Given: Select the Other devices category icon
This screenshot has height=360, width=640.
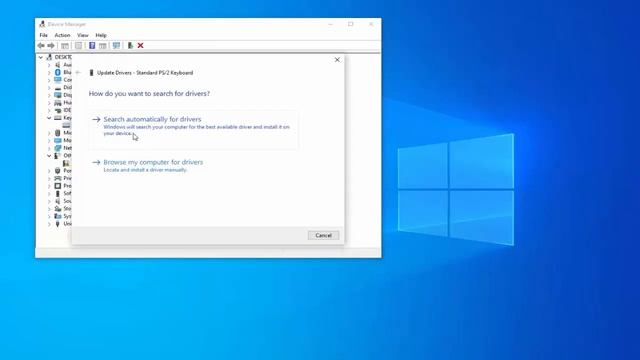Looking at the screenshot, I should [58, 156].
